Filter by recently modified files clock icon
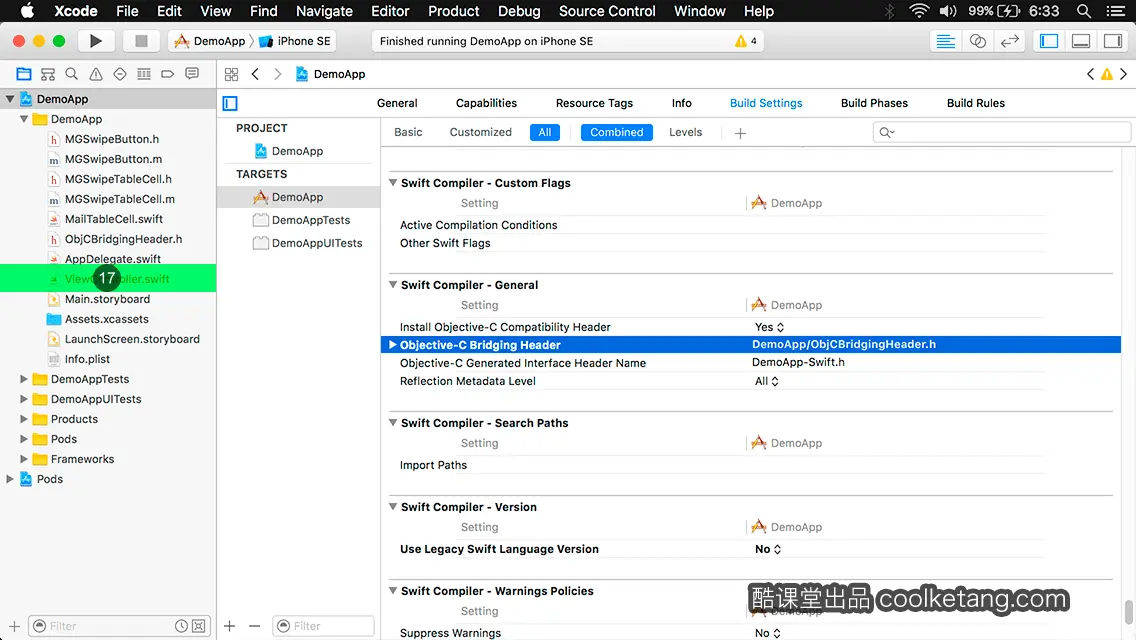Viewport: 1136px width, 640px height. tap(181, 626)
